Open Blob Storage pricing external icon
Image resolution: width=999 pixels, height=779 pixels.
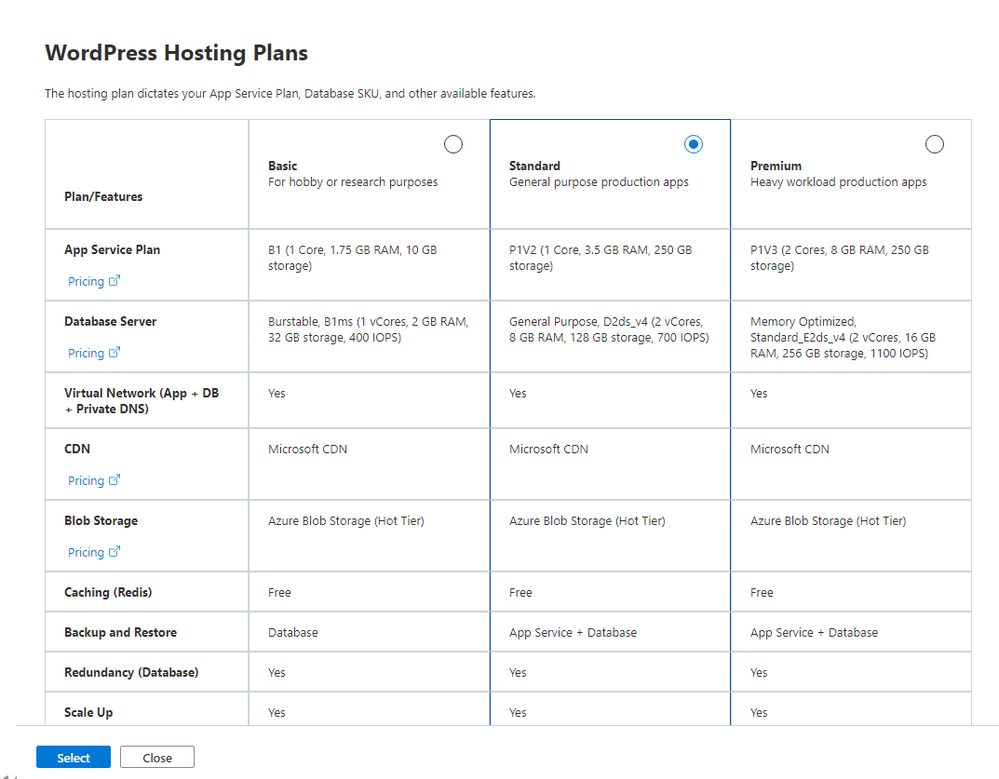[x=114, y=552]
